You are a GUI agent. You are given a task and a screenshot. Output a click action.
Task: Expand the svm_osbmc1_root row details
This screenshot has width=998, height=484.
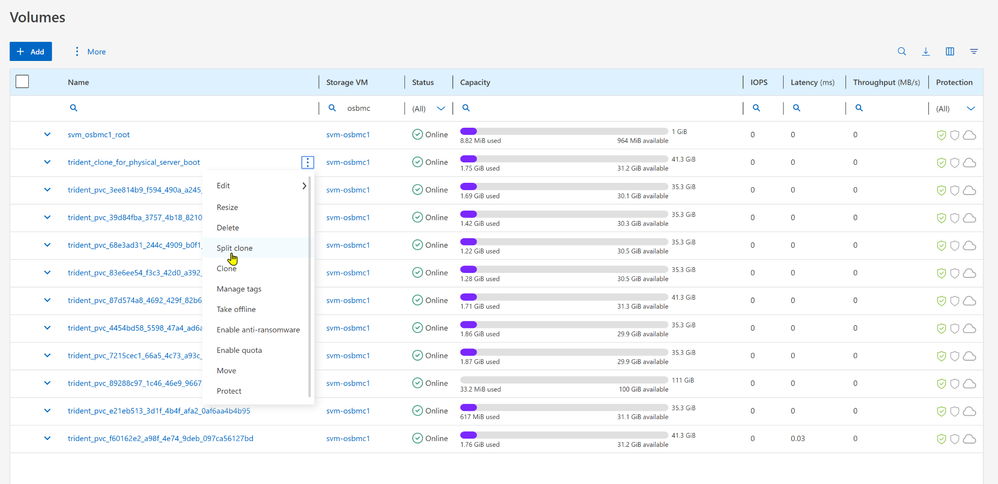click(x=47, y=135)
